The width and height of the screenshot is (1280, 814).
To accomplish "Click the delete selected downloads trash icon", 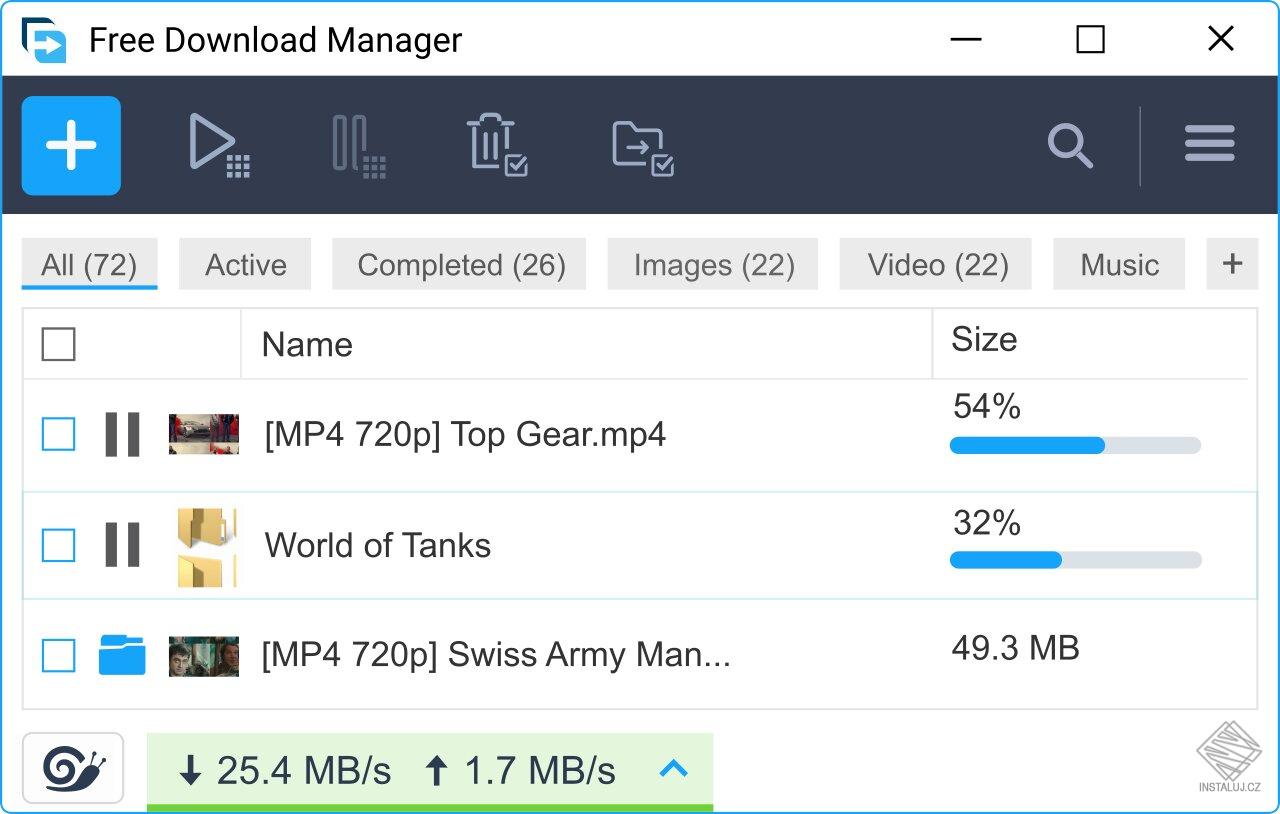I will coord(496,146).
